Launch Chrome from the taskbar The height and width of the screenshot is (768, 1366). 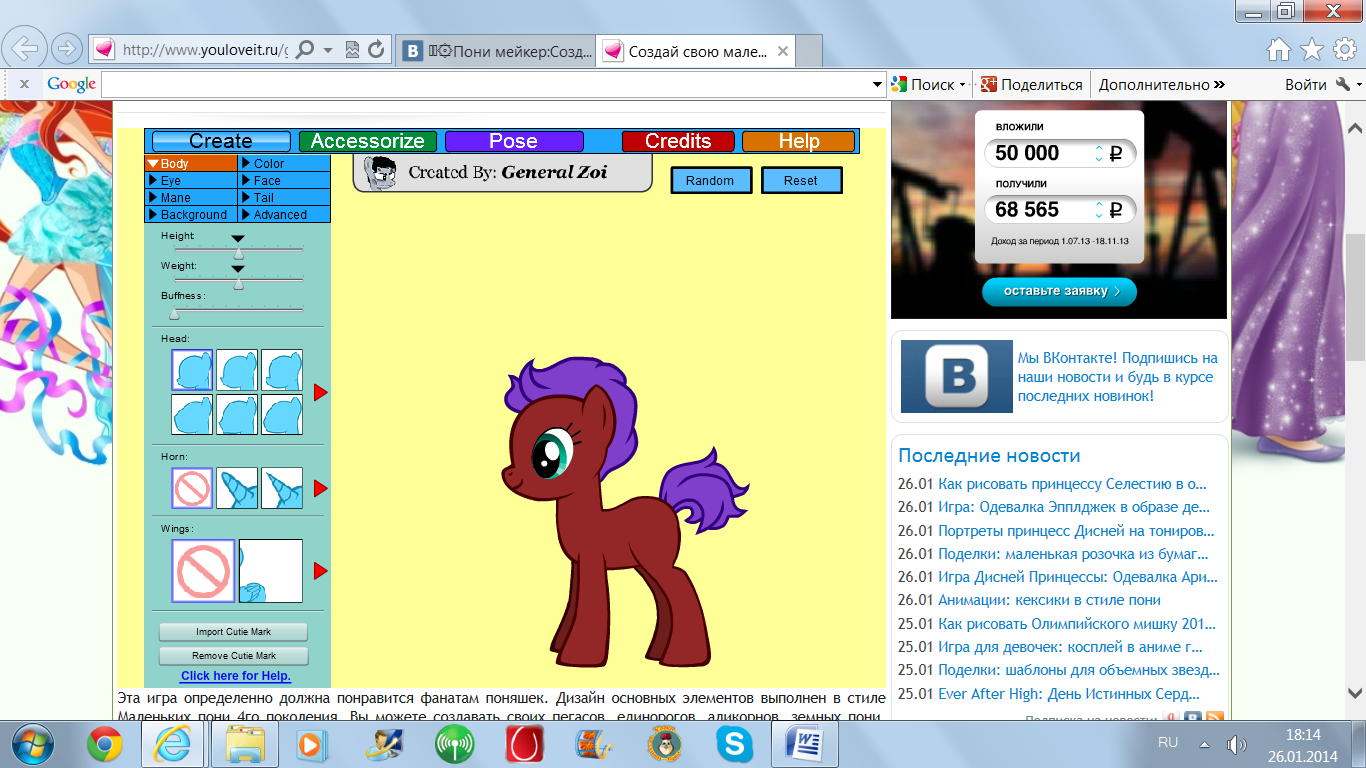pos(105,744)
